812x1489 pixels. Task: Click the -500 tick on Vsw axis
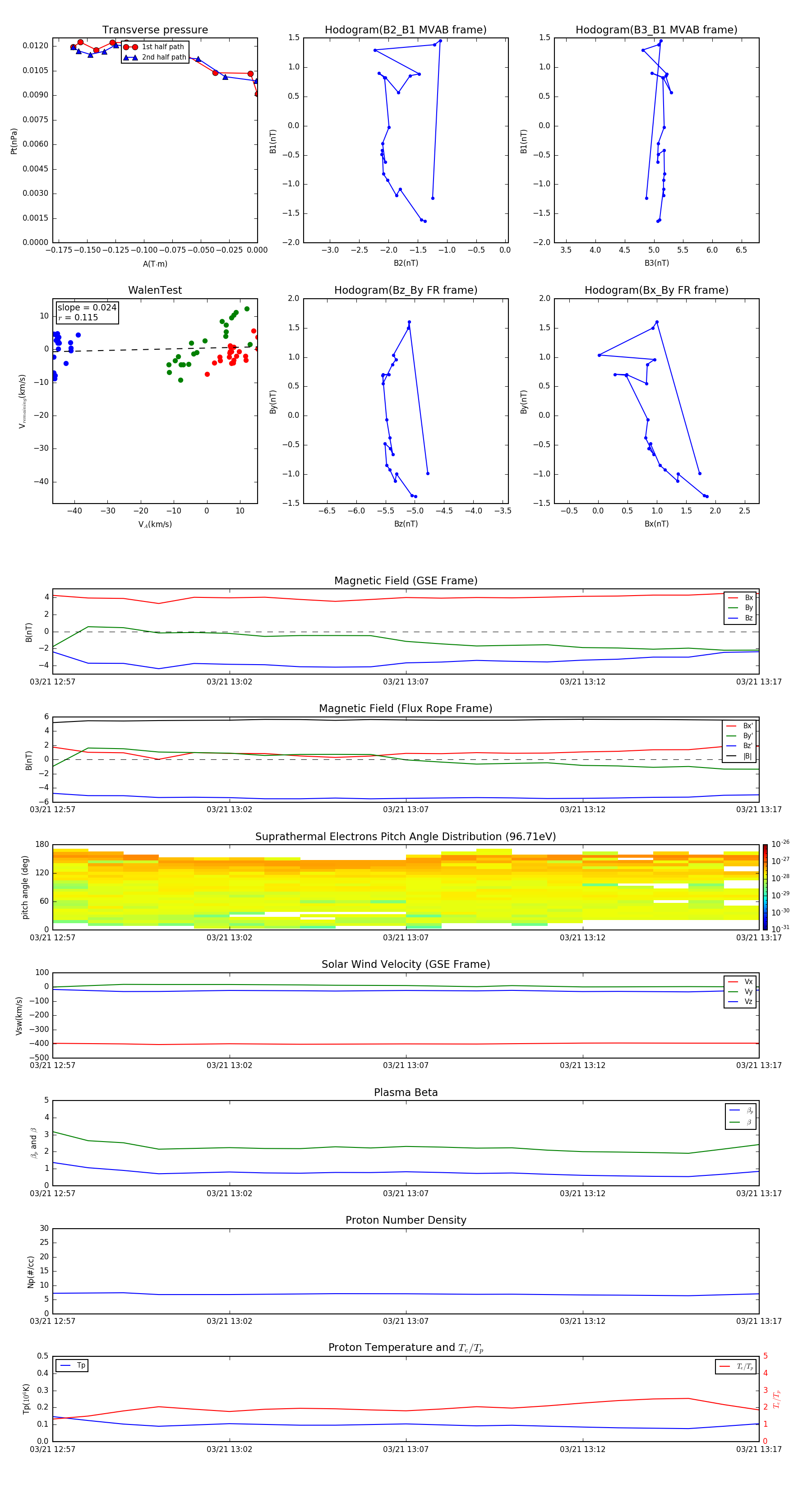pyautogui.click(x=39, y=1058)
